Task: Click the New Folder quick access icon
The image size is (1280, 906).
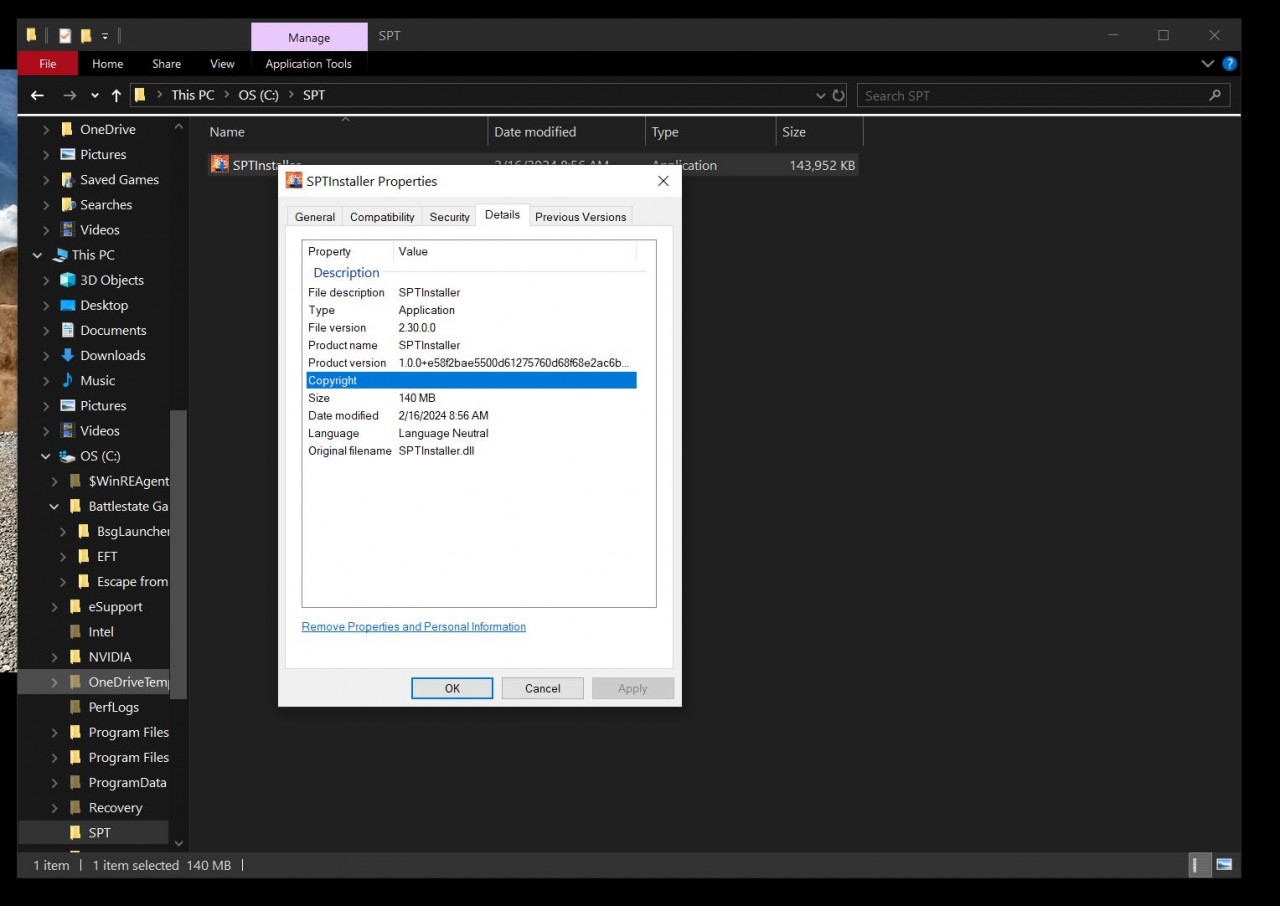Action: point(86,36)
